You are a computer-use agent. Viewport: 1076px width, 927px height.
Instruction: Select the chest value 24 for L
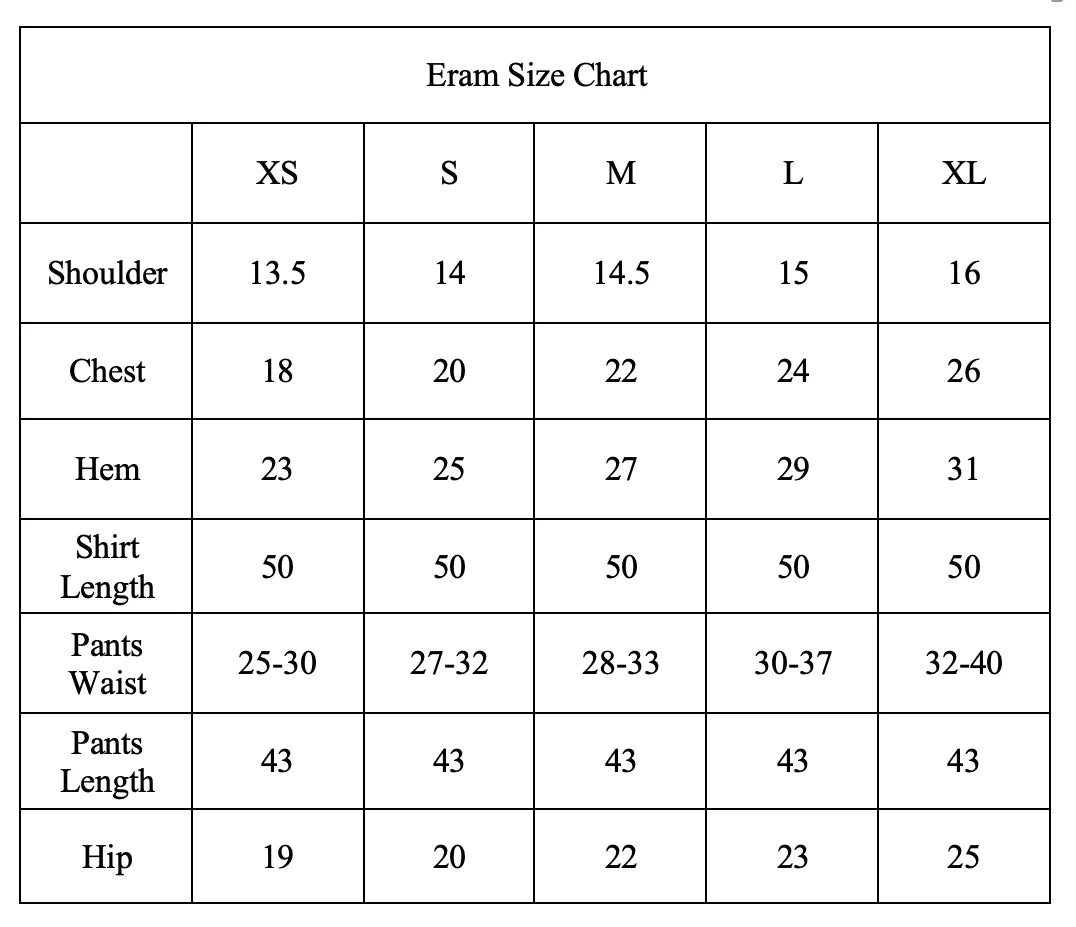click(x=792, y=371)
